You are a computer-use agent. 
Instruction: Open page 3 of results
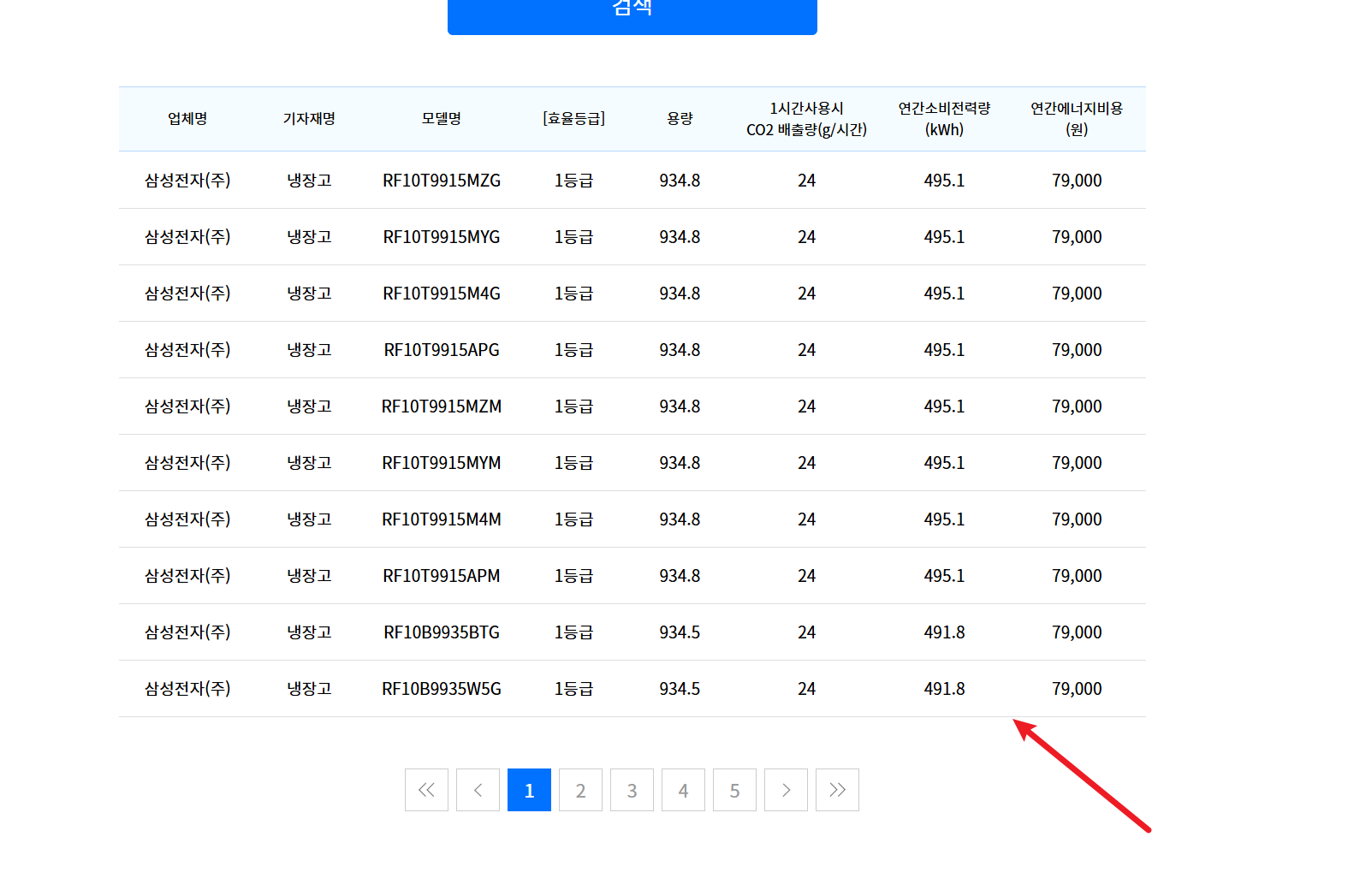click(x=632, y=790)
